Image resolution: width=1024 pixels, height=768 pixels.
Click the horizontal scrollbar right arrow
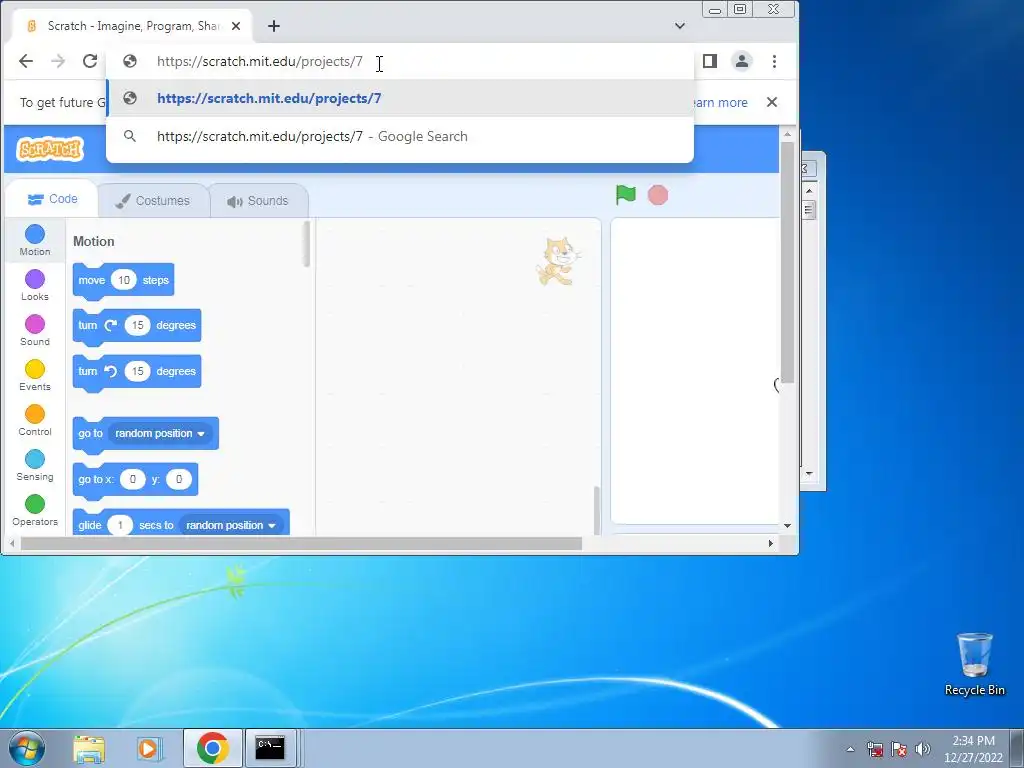(771, 543)
